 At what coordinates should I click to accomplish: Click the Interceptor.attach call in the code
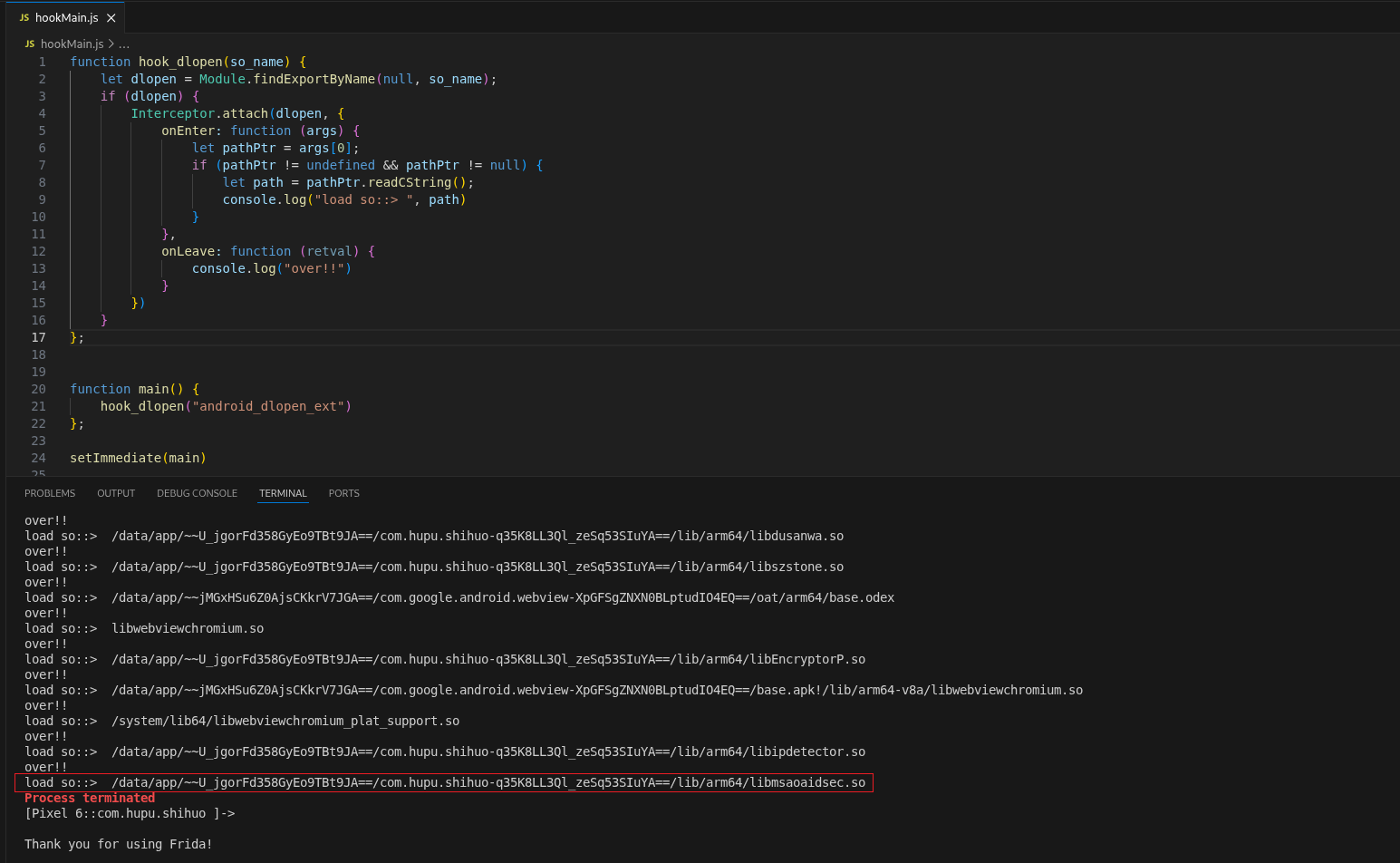coord(199,113)
